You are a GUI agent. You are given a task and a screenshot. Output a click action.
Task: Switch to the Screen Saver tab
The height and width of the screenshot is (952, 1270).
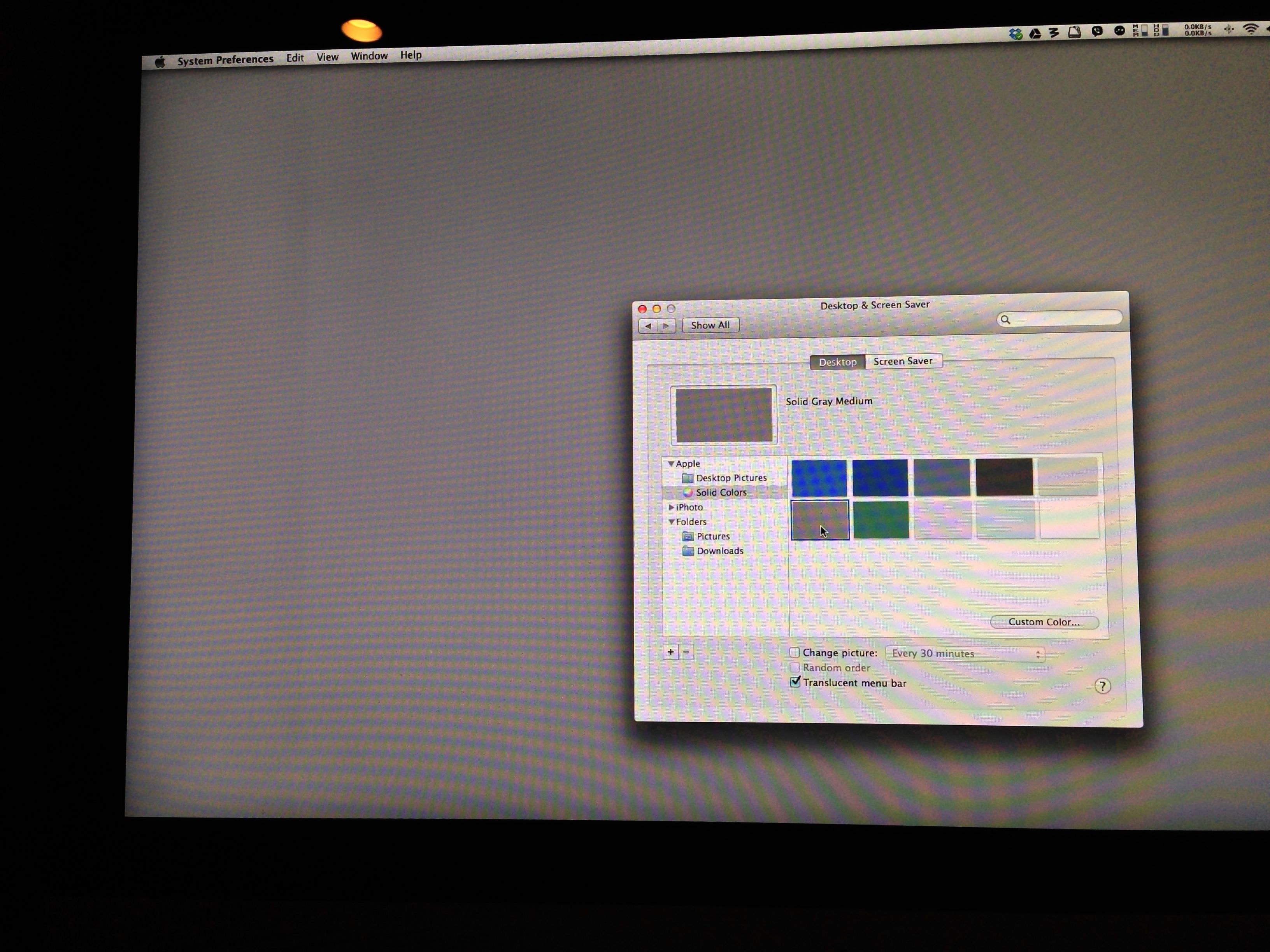tap(903, 361)
